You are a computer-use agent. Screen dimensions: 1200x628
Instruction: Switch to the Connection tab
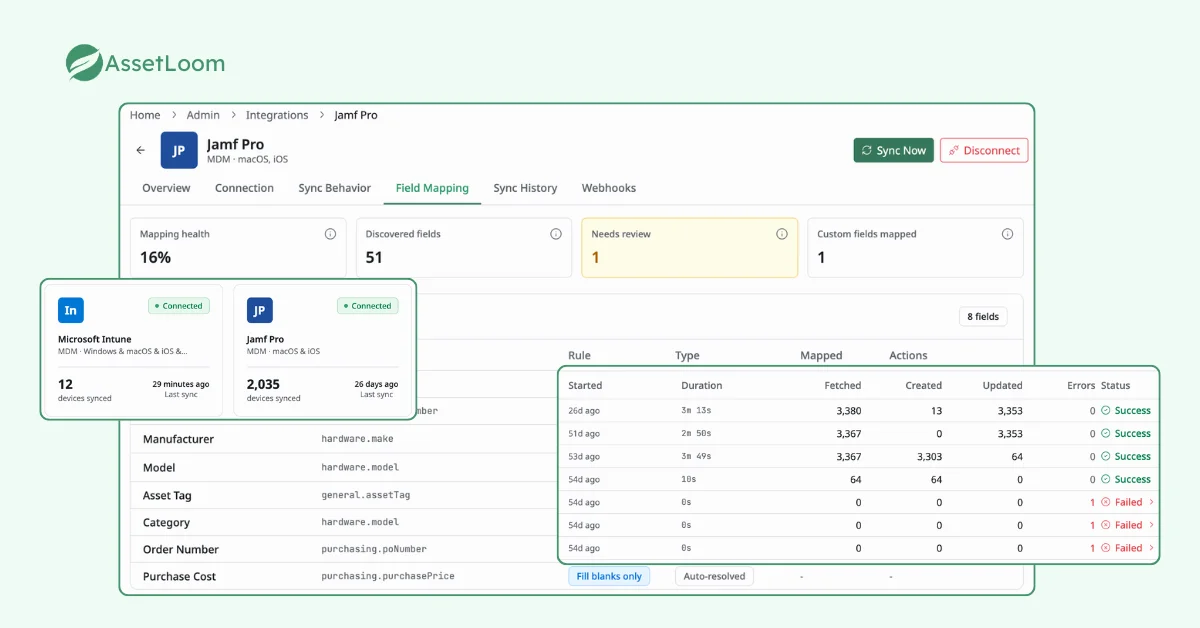[x=244, y=188]
